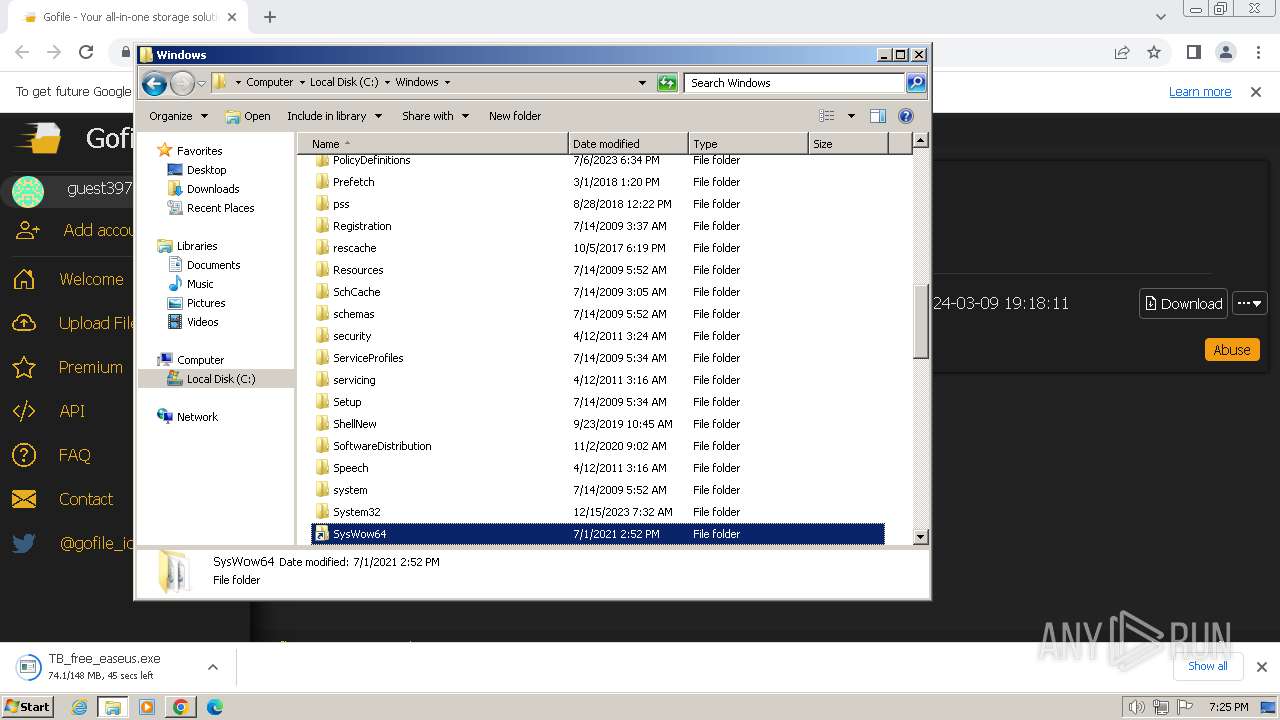
Task: Open media player taskbar icon
Action: (x=147, y=707)
